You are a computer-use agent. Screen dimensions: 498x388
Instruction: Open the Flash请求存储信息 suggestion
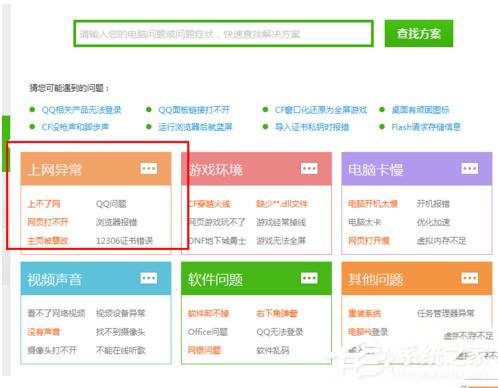pos(426,127)
